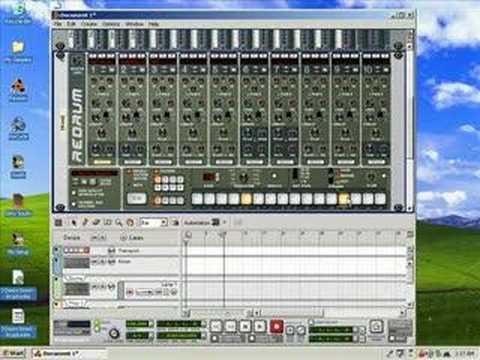
Task: Select the Hand tool in sequencer toolbar
Action: pos(130,222)
